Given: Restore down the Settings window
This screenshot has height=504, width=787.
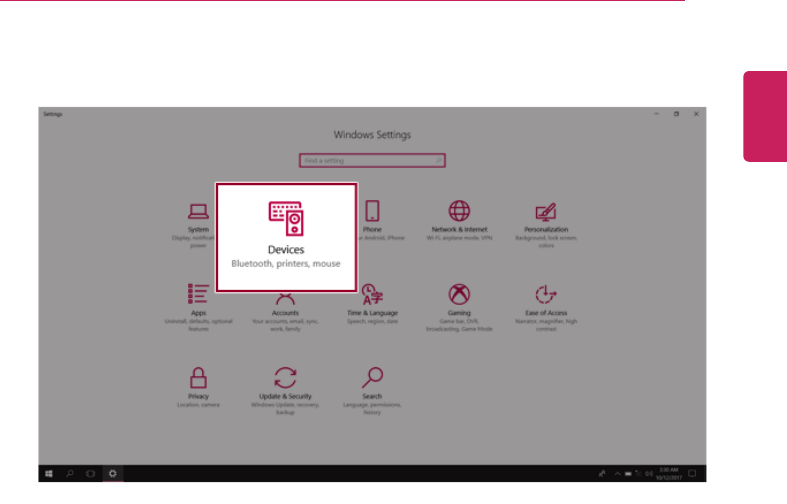Looking at the screenshot, I should (x=676, y=114).
